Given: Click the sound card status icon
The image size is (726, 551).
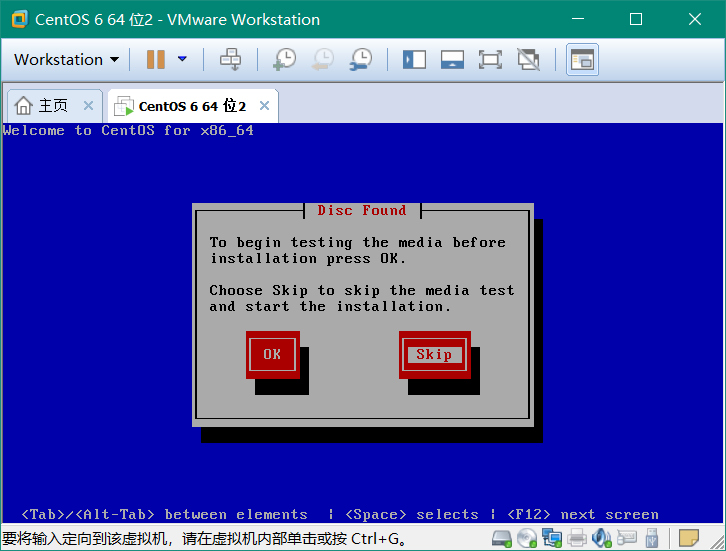Looking at the screenshot, I should click(x=601, y=538).
